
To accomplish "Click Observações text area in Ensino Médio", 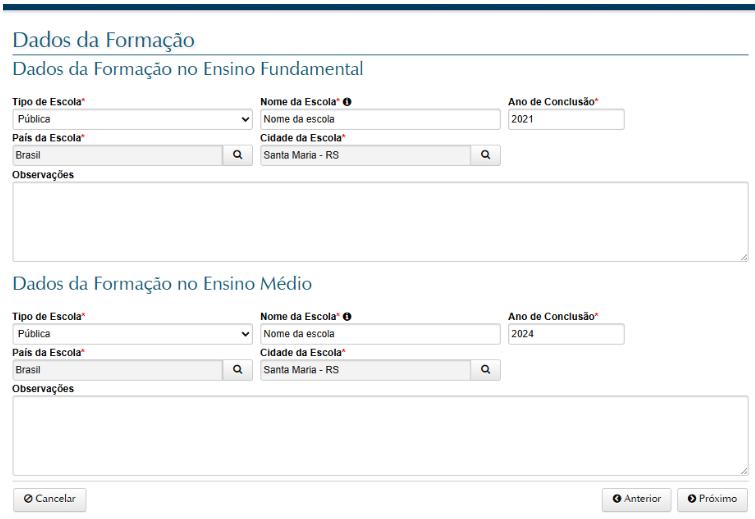I will (378, 434).
